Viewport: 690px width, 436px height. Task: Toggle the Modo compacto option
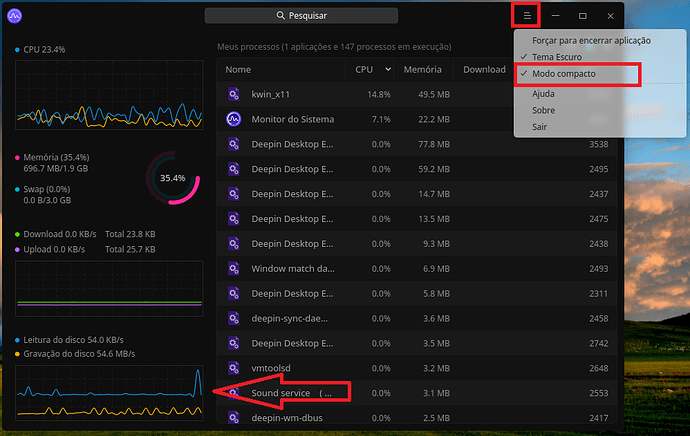coord(564,73)
